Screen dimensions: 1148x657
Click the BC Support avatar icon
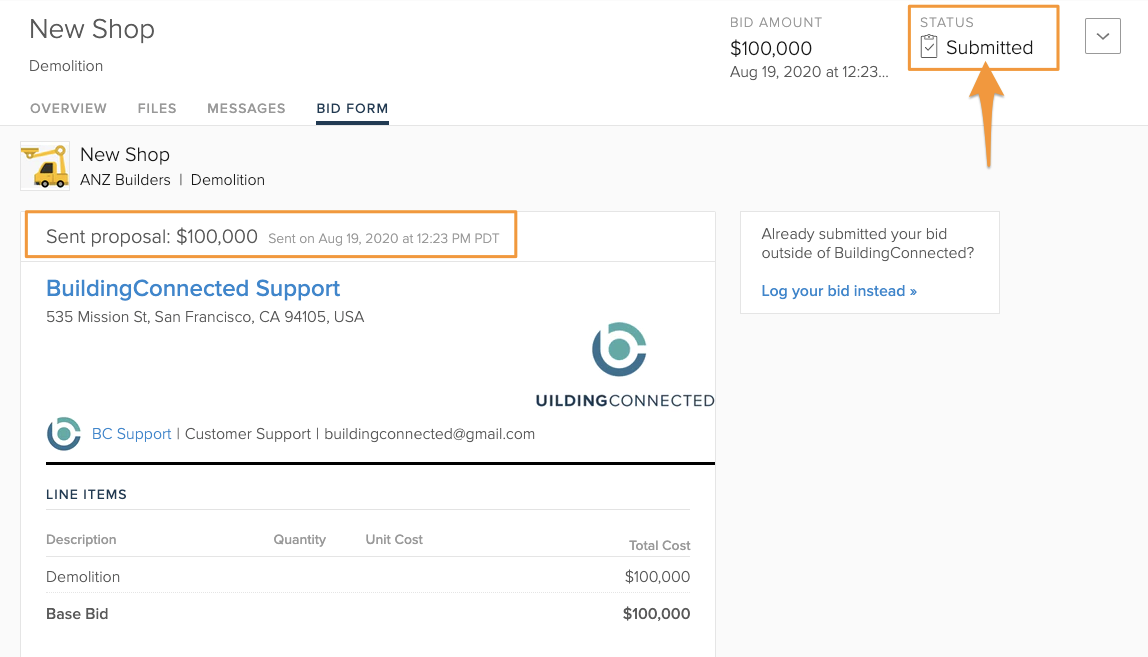64,434
